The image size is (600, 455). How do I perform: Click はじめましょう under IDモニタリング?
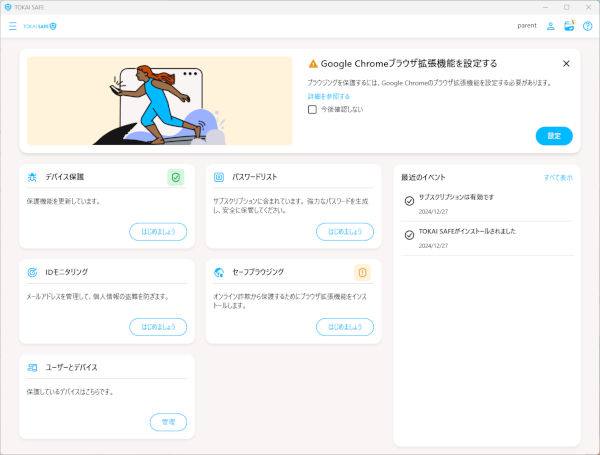pyautogui.click(x=158, y=327)
